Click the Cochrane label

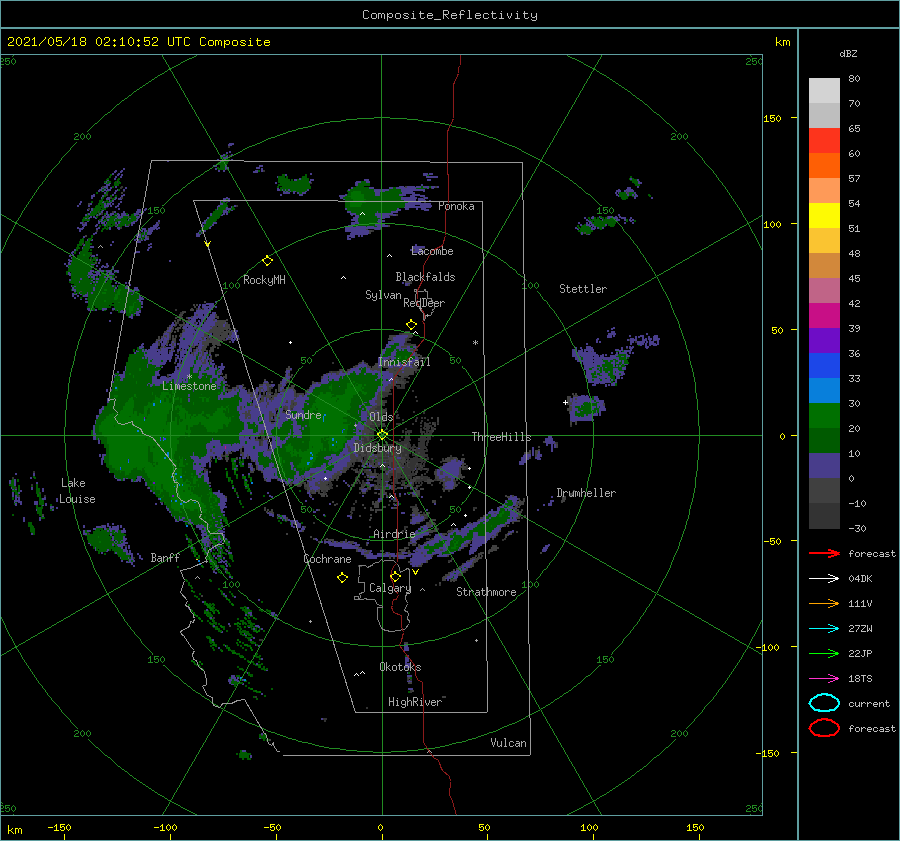pos(327,559)
